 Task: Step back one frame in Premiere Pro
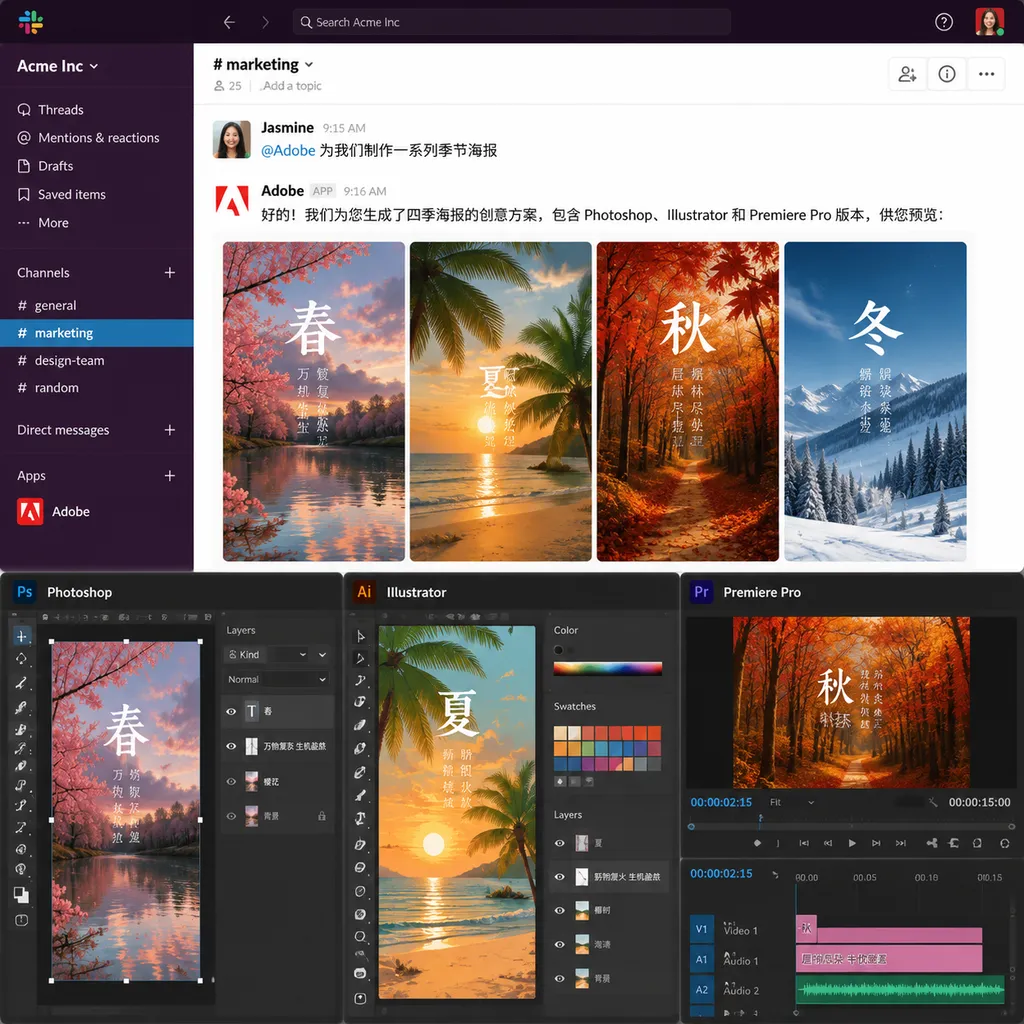[828, 843]
